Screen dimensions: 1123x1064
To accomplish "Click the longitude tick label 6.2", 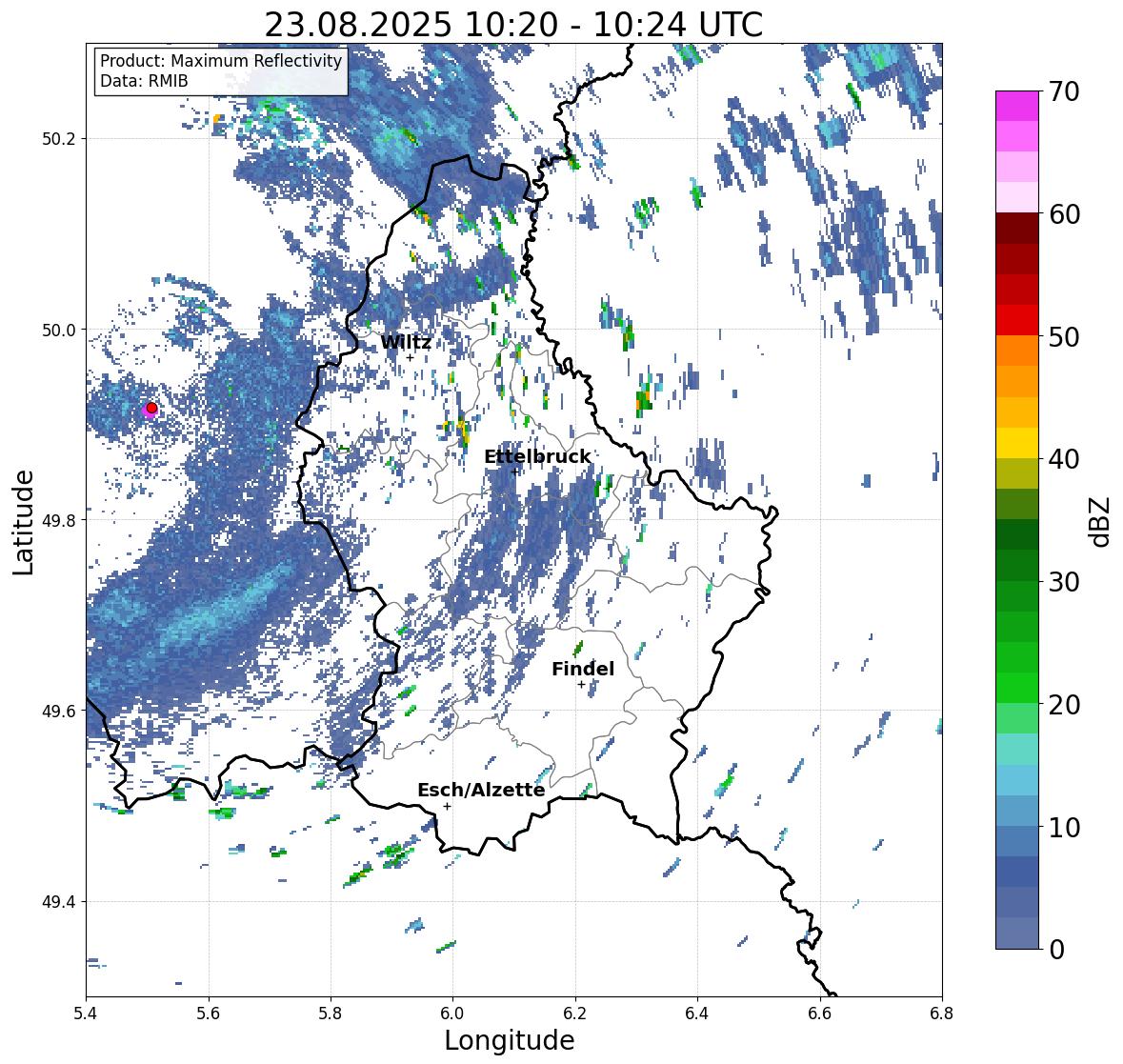I will tap(575, 1014).
